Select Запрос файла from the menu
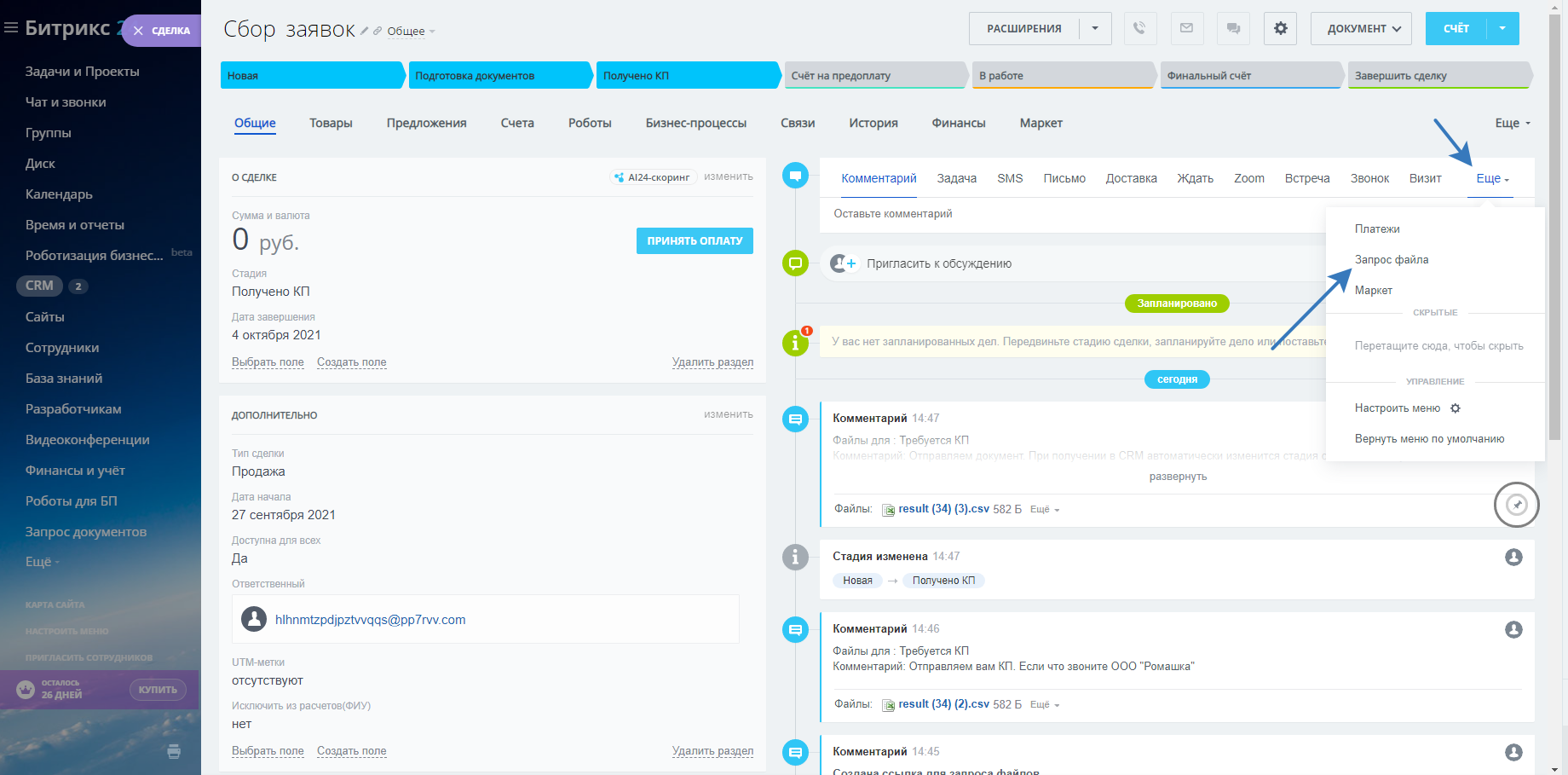Screen dimensions: 1568x775 coord(1392,260)
